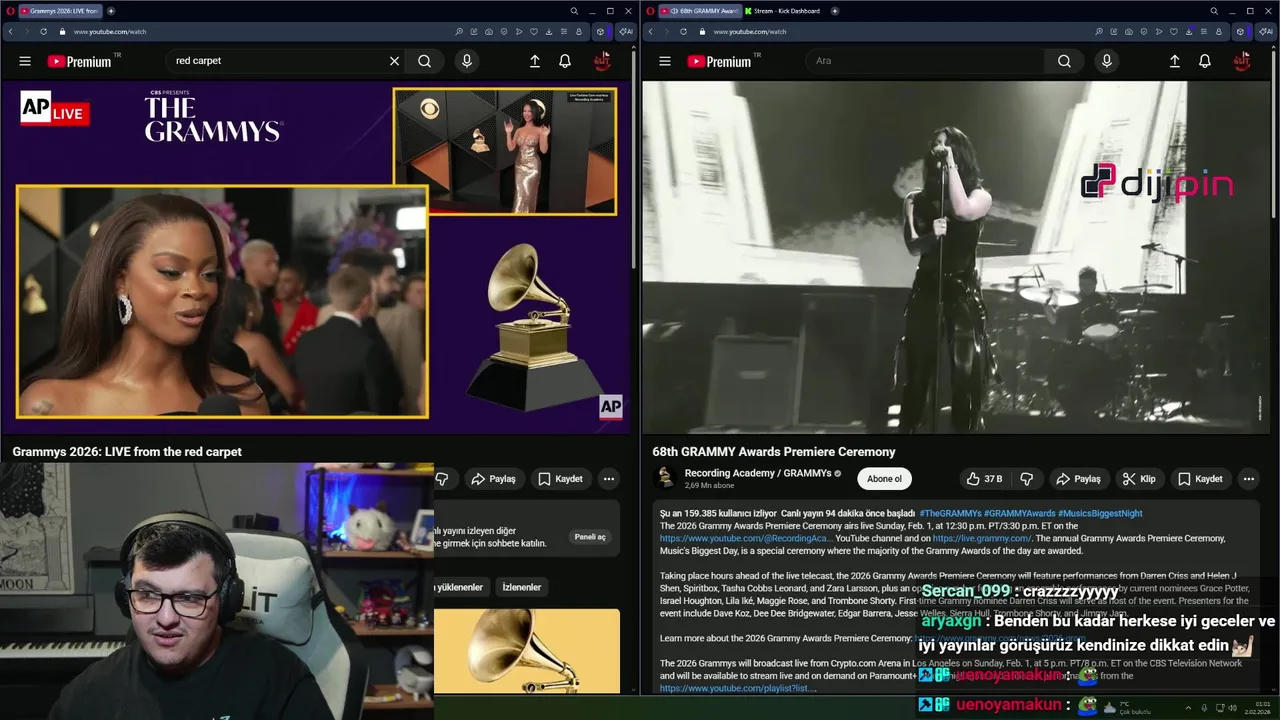Screen dimensions: 1280x720
Task: Like the video showing 37 B likes
Action: coord(983,479)
